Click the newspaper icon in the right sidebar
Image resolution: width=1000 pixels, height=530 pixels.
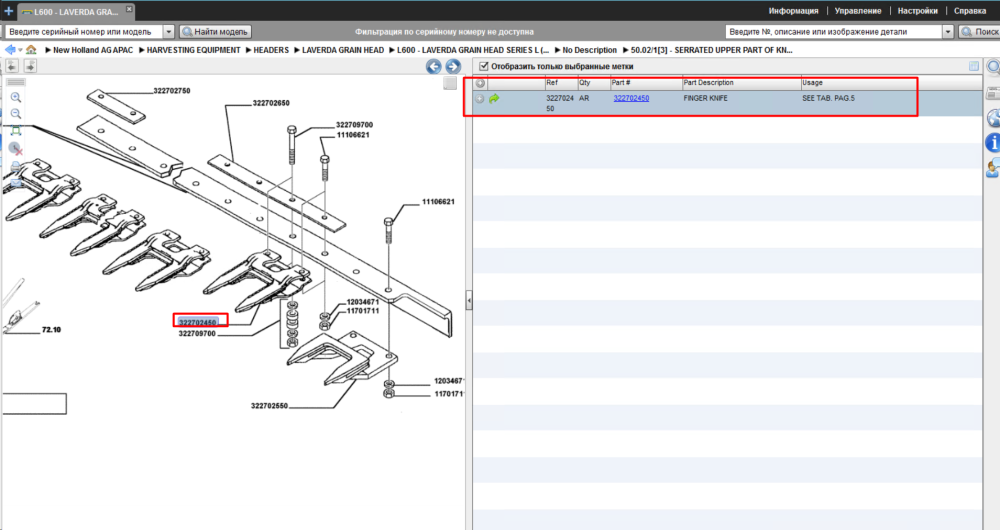[x=993, y=94]
